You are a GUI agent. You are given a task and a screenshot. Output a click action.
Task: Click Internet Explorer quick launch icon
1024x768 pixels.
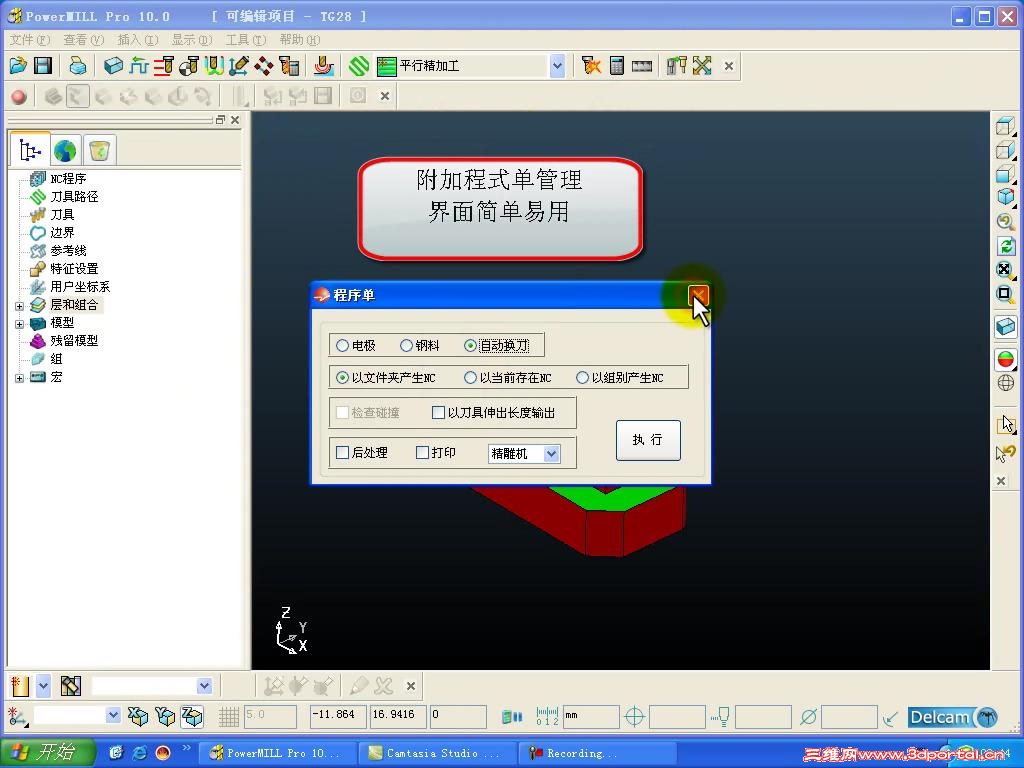pos(139,753)
